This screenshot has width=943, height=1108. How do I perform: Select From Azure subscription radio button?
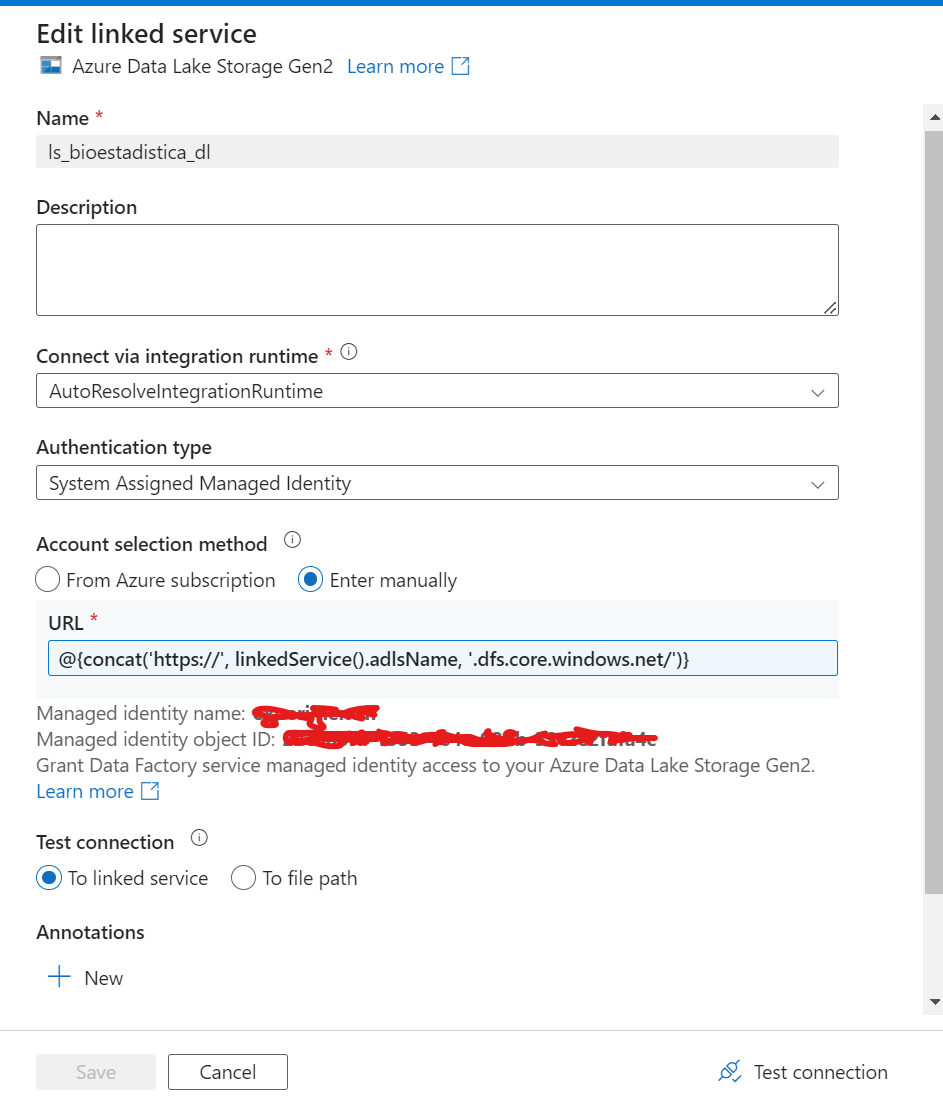point(47,579)
